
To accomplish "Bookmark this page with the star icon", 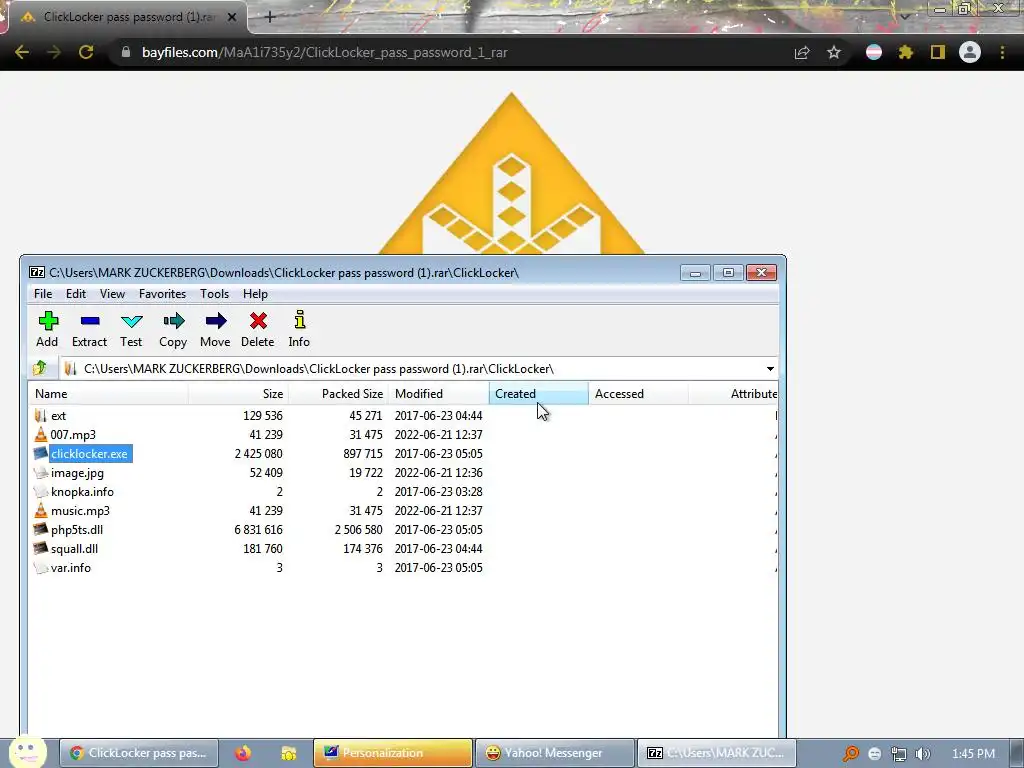I will point(833,52).
